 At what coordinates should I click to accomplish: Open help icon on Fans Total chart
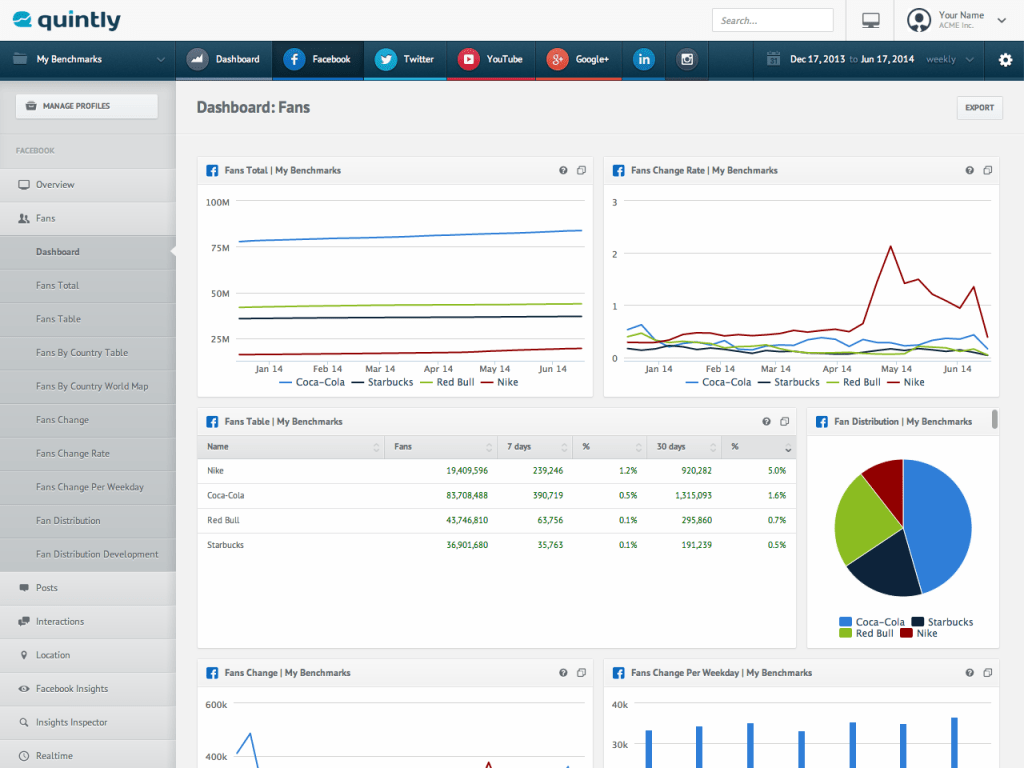click(564, 171)
